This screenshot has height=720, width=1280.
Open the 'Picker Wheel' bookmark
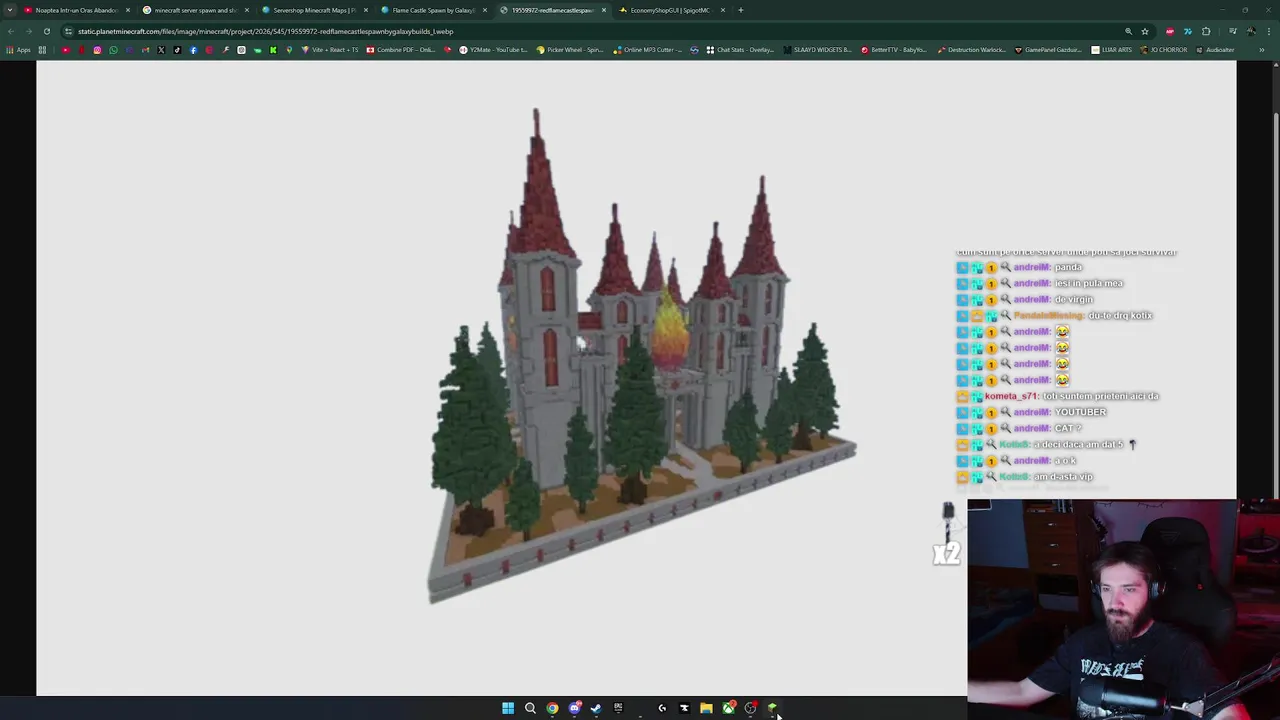tap(569, 50)
